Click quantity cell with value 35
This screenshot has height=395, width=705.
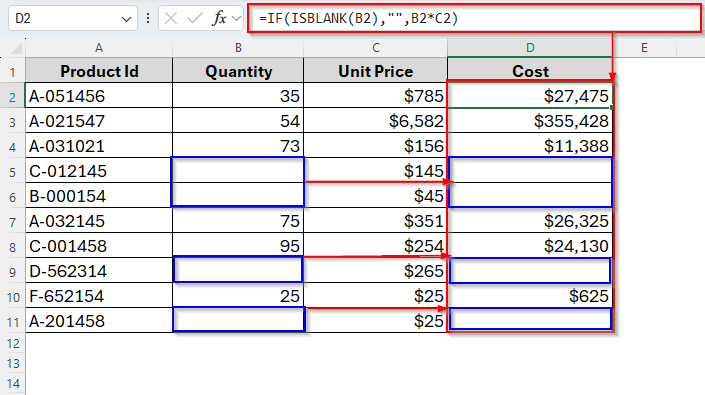[x=238, y=96]
